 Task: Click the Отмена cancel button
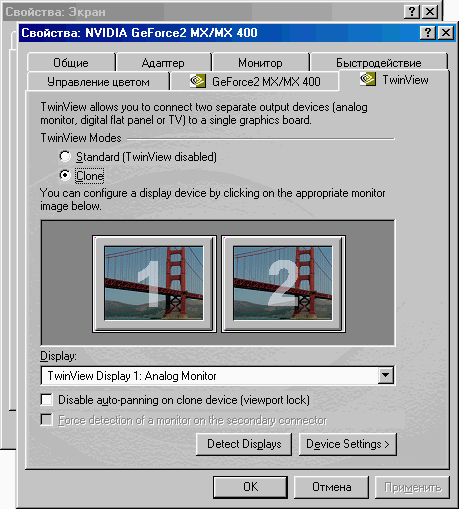pyautogui.click(x=331, y=487)
